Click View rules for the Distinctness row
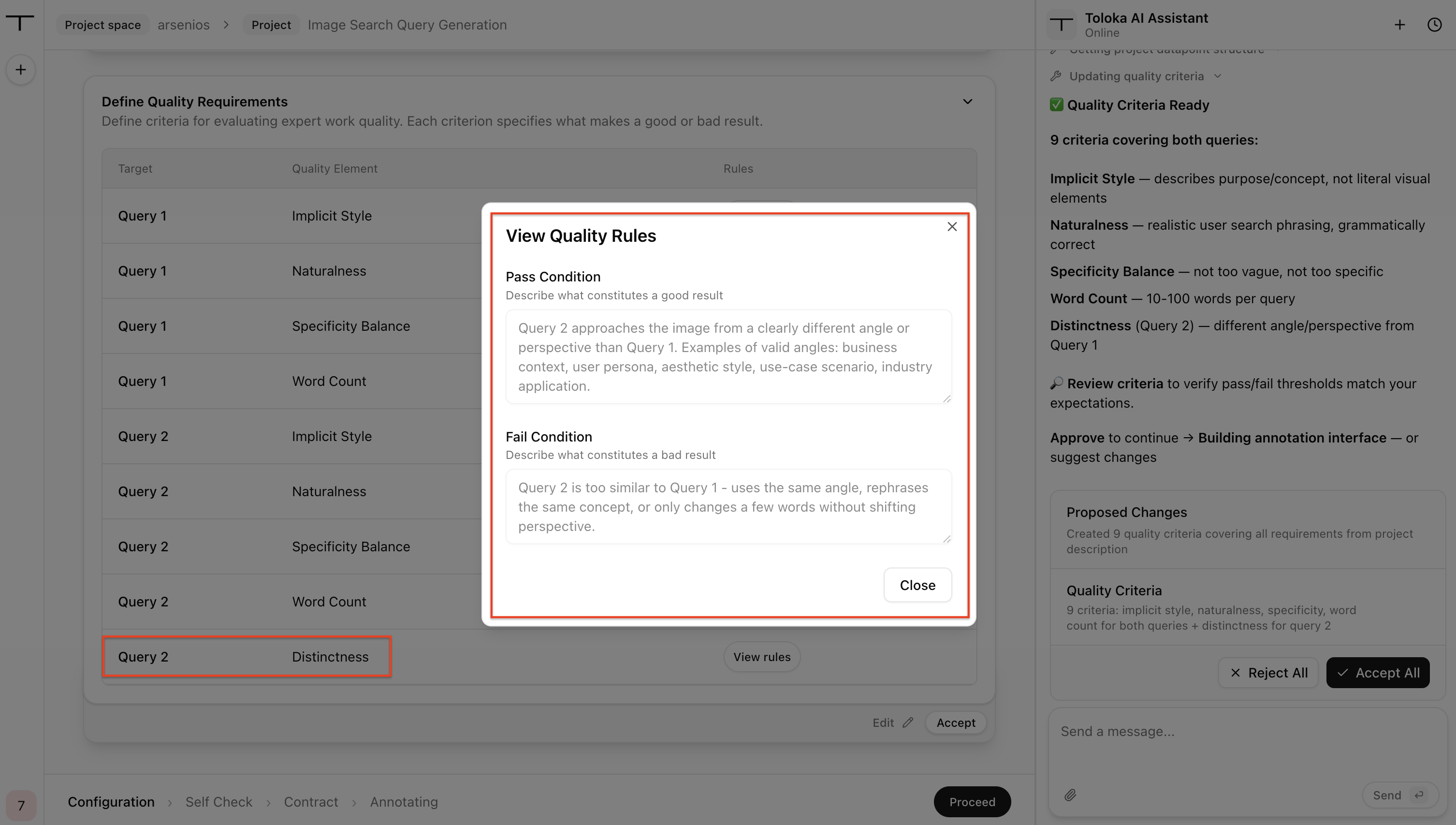This screenshot has height=825, width=1456. click(762, 657)
